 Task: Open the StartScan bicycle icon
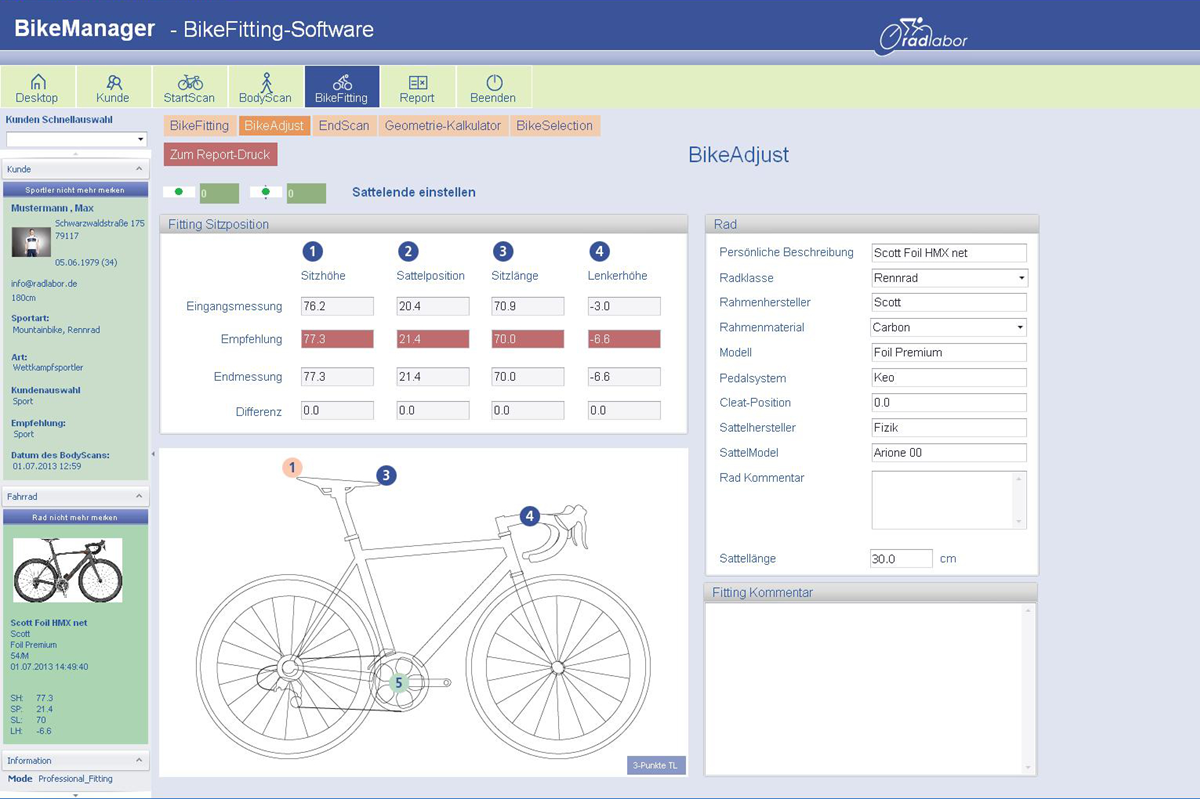point(189,88)
